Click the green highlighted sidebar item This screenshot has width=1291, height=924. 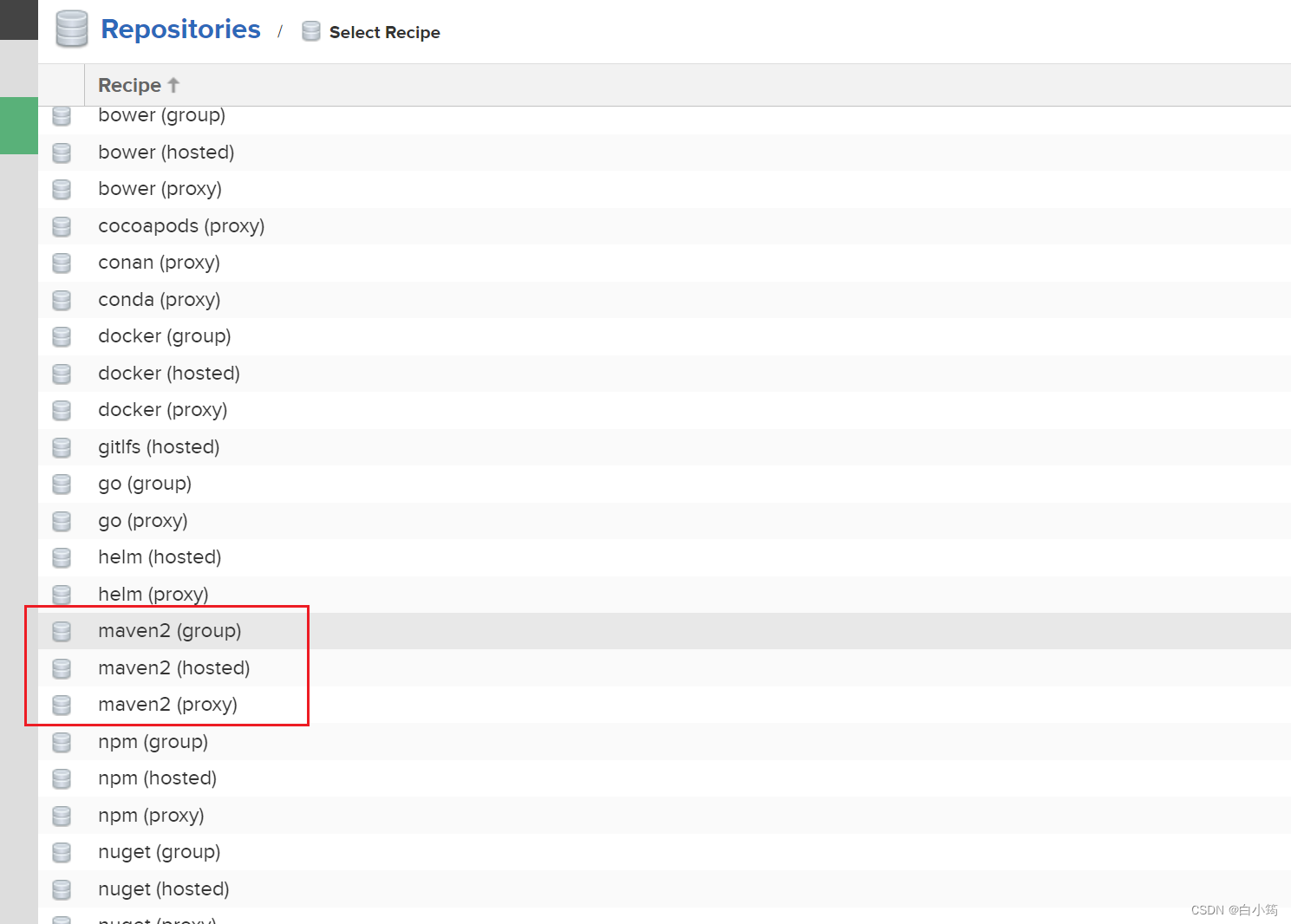[19, 126]
